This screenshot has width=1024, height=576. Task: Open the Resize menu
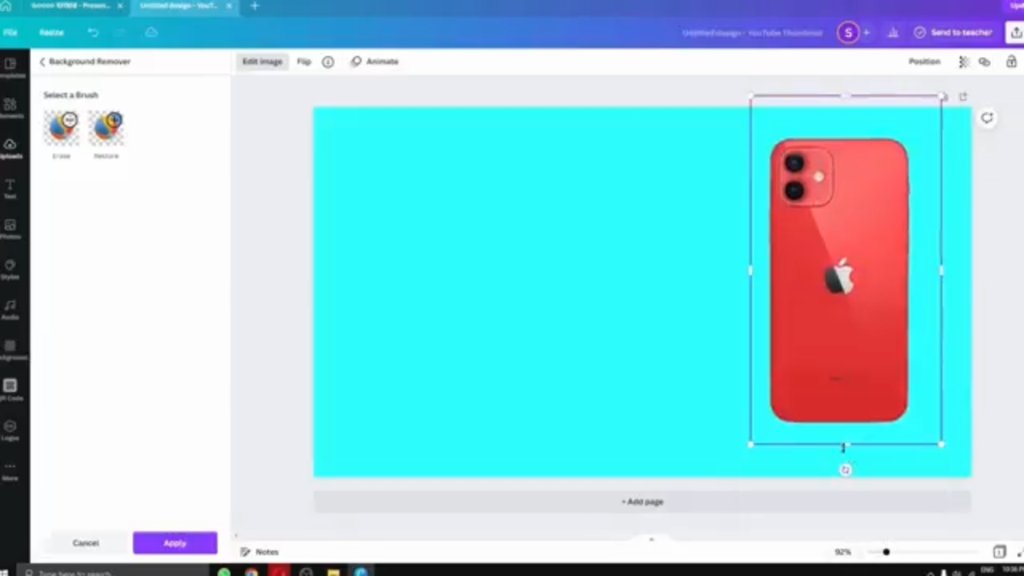[52, 32]
